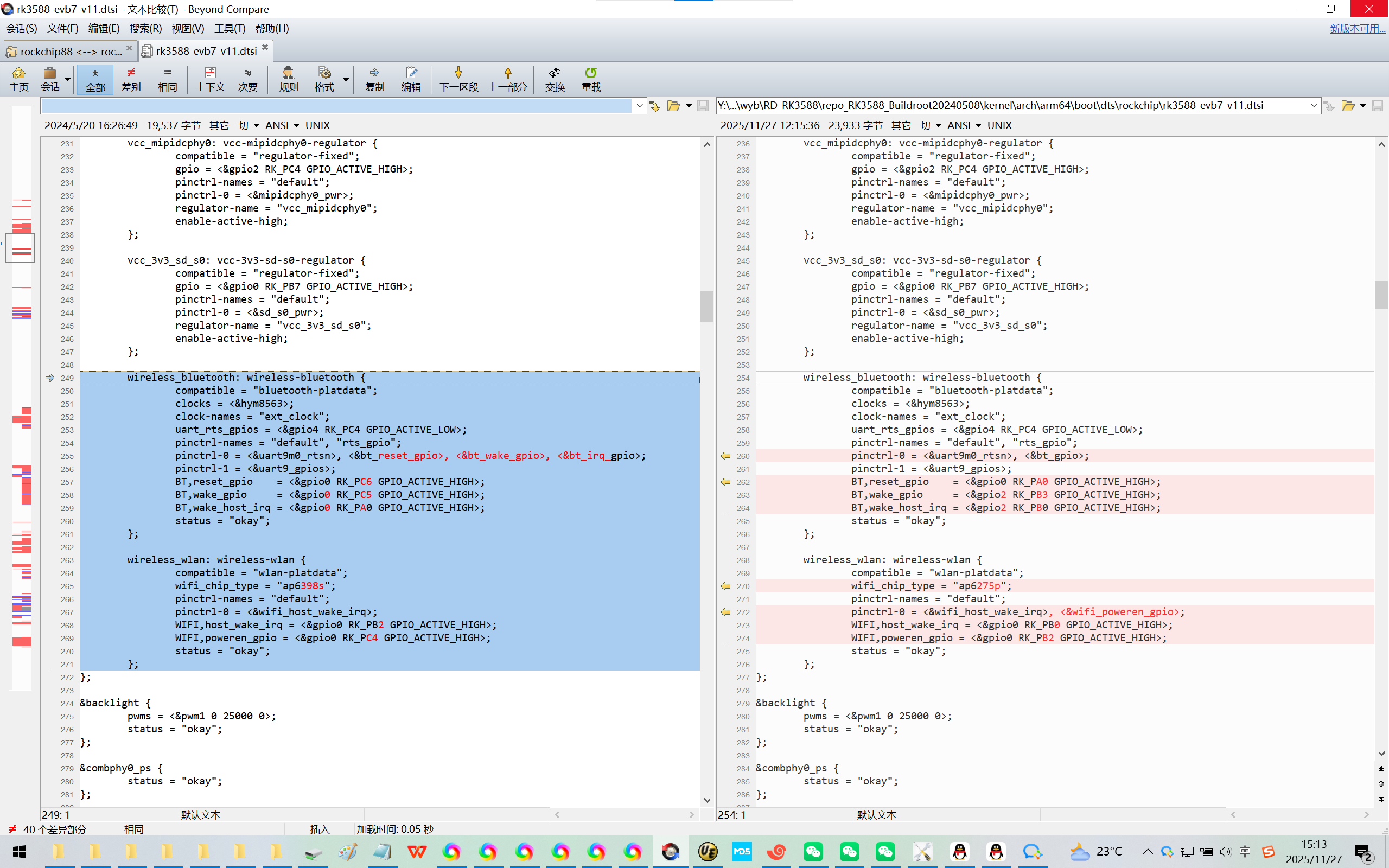Click the left pane vertical scrollbar thumb

tap(706, 306)
